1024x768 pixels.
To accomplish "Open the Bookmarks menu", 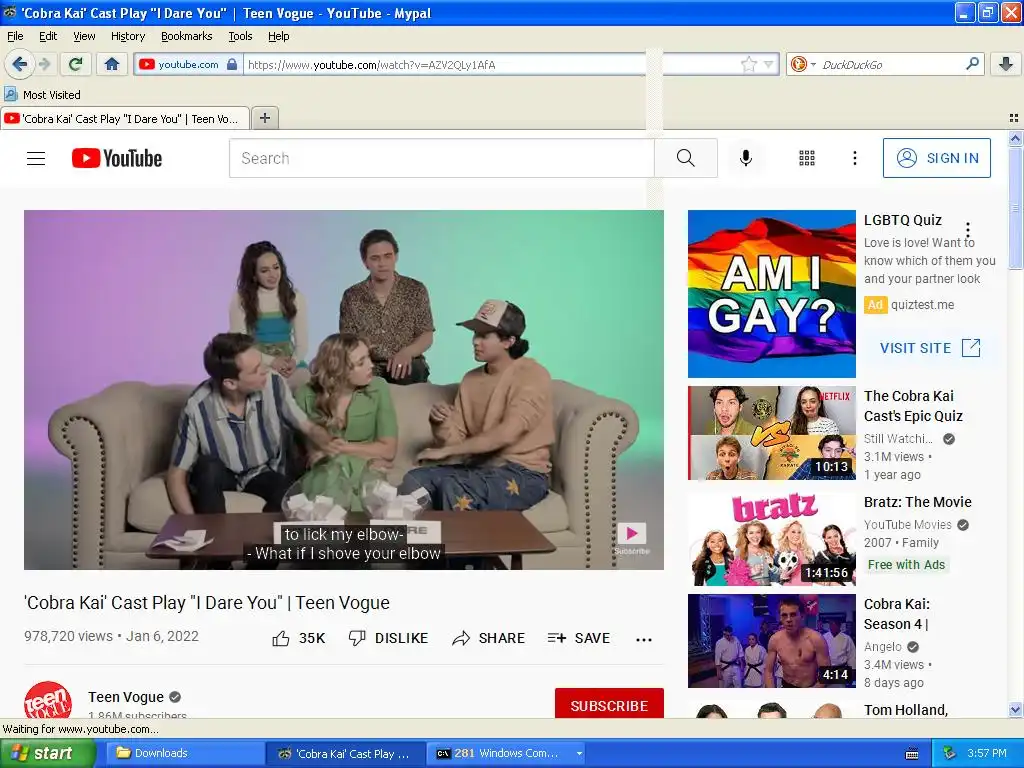I will [x=186, y=36].
